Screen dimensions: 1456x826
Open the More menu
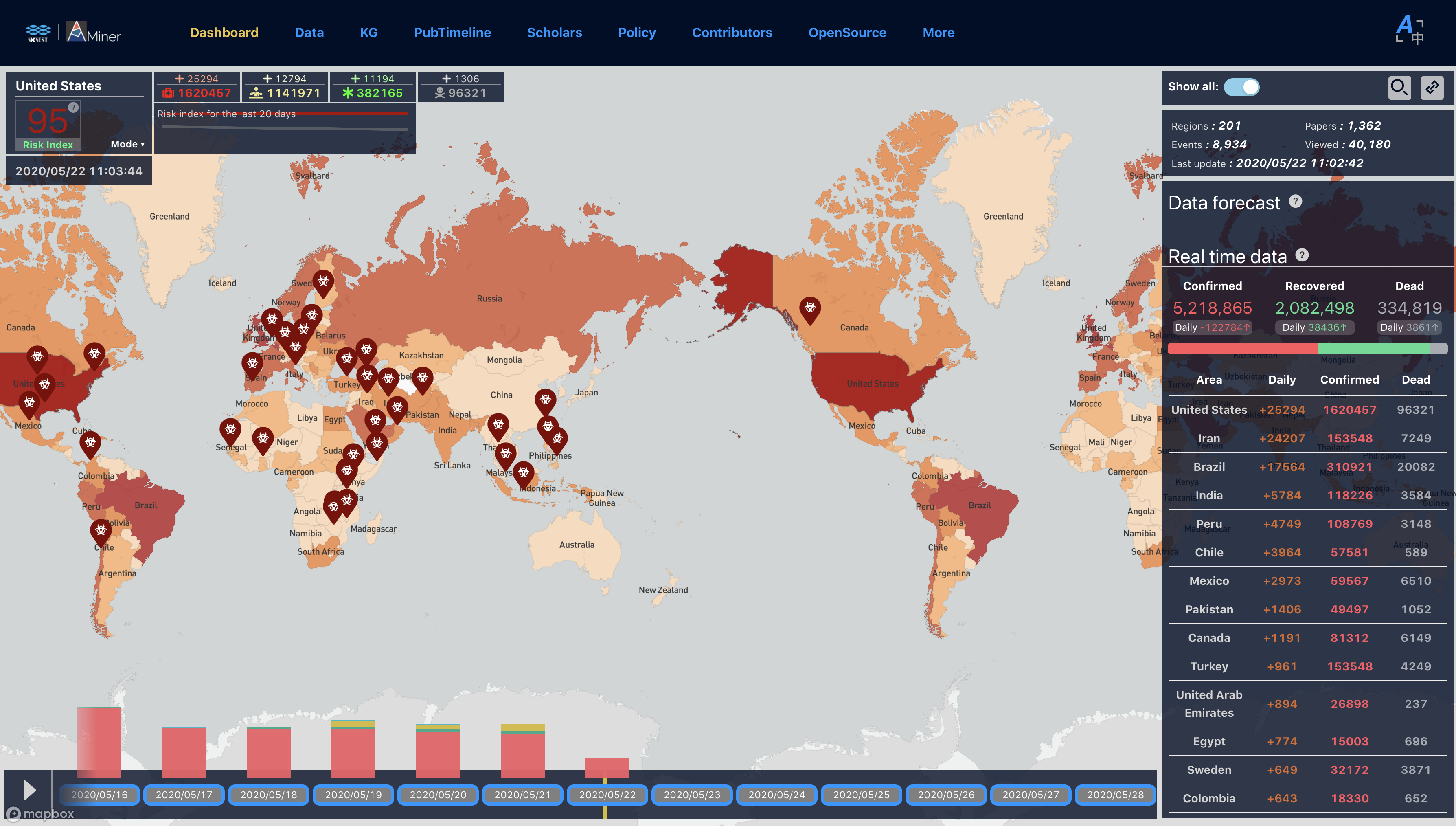point(939,32)
